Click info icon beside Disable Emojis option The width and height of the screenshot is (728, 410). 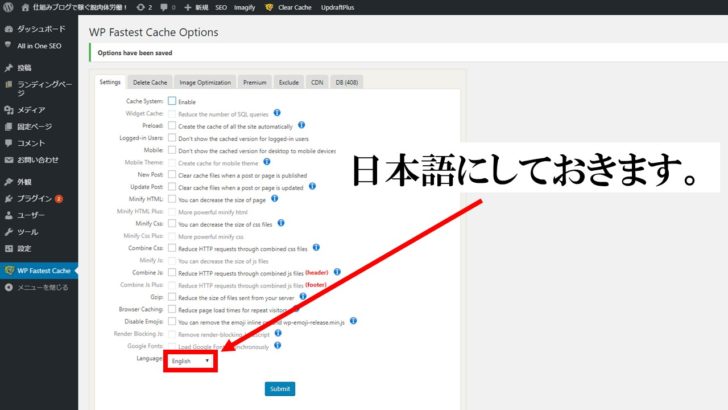coord(353,321)
